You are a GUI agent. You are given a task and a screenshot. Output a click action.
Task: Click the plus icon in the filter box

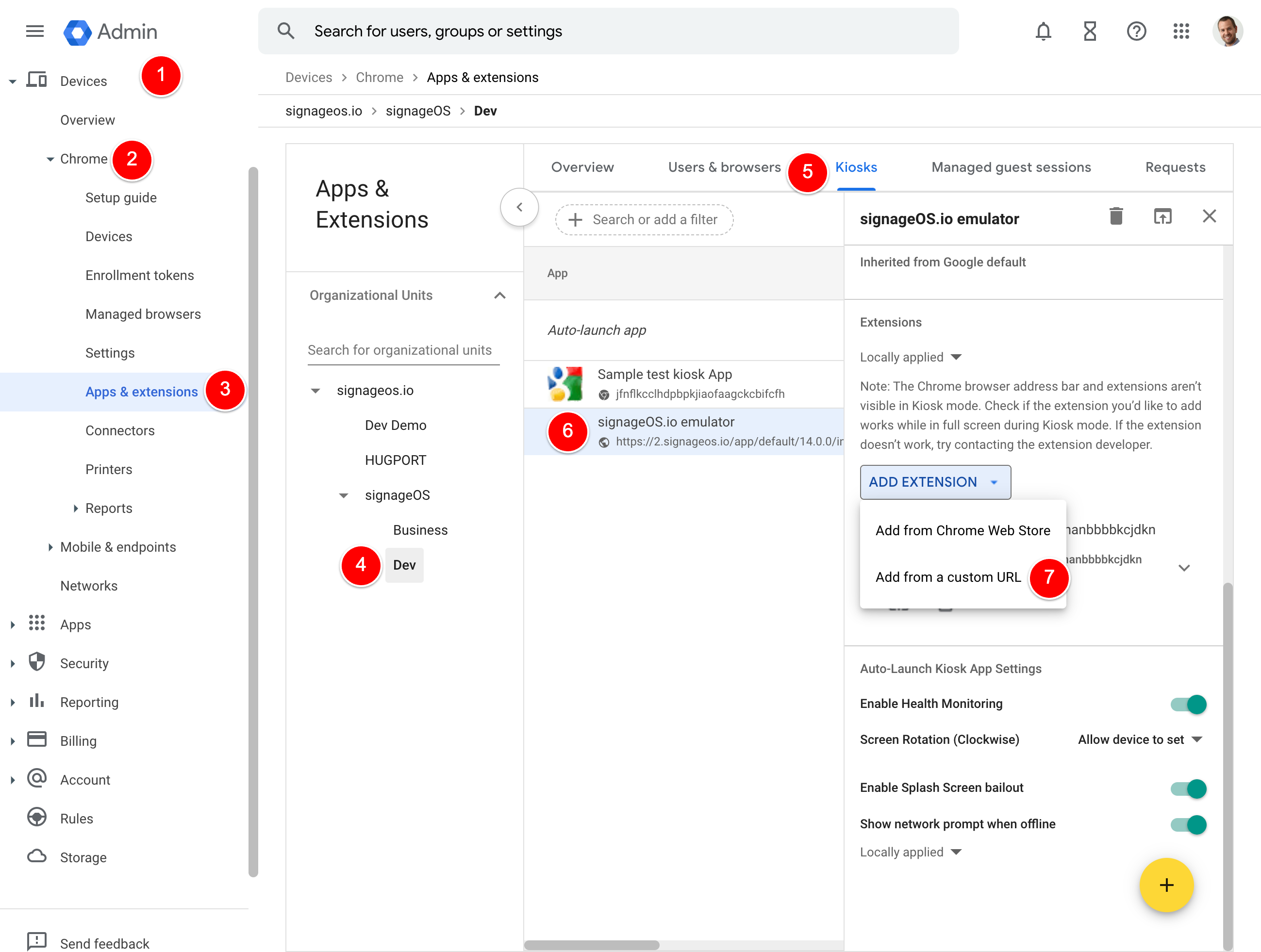tap(575, 219)
